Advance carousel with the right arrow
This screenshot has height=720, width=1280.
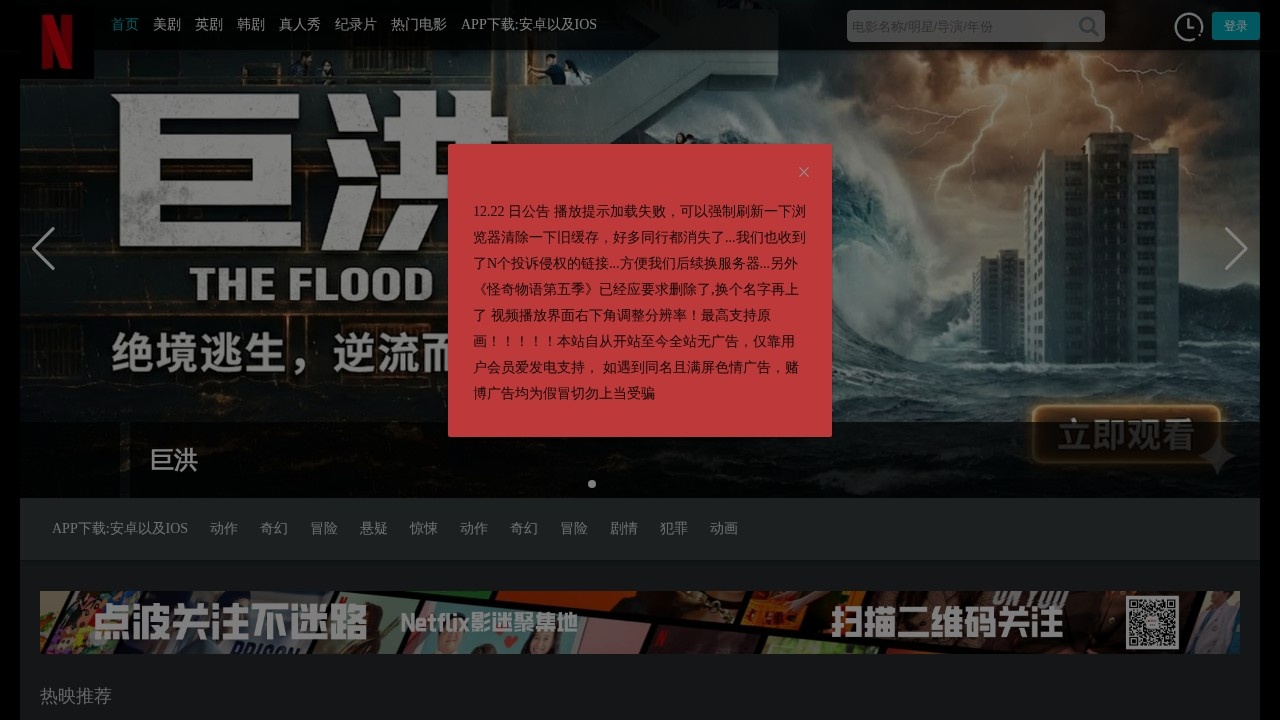tap(1236, 249)
